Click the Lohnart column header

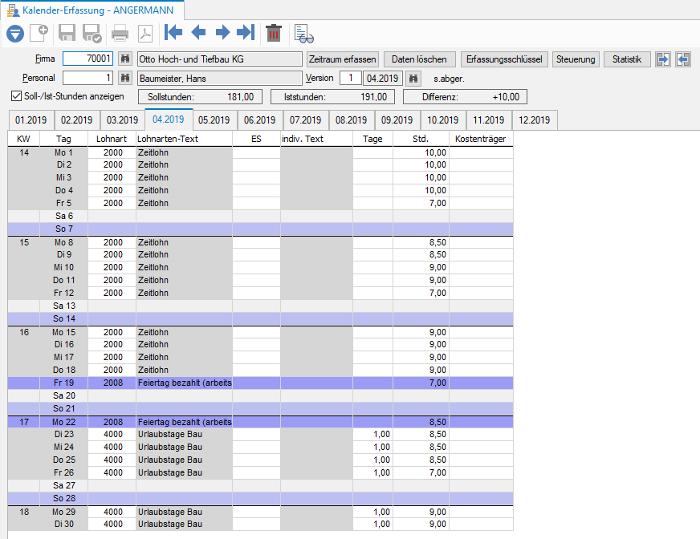[x=112, y=139]
